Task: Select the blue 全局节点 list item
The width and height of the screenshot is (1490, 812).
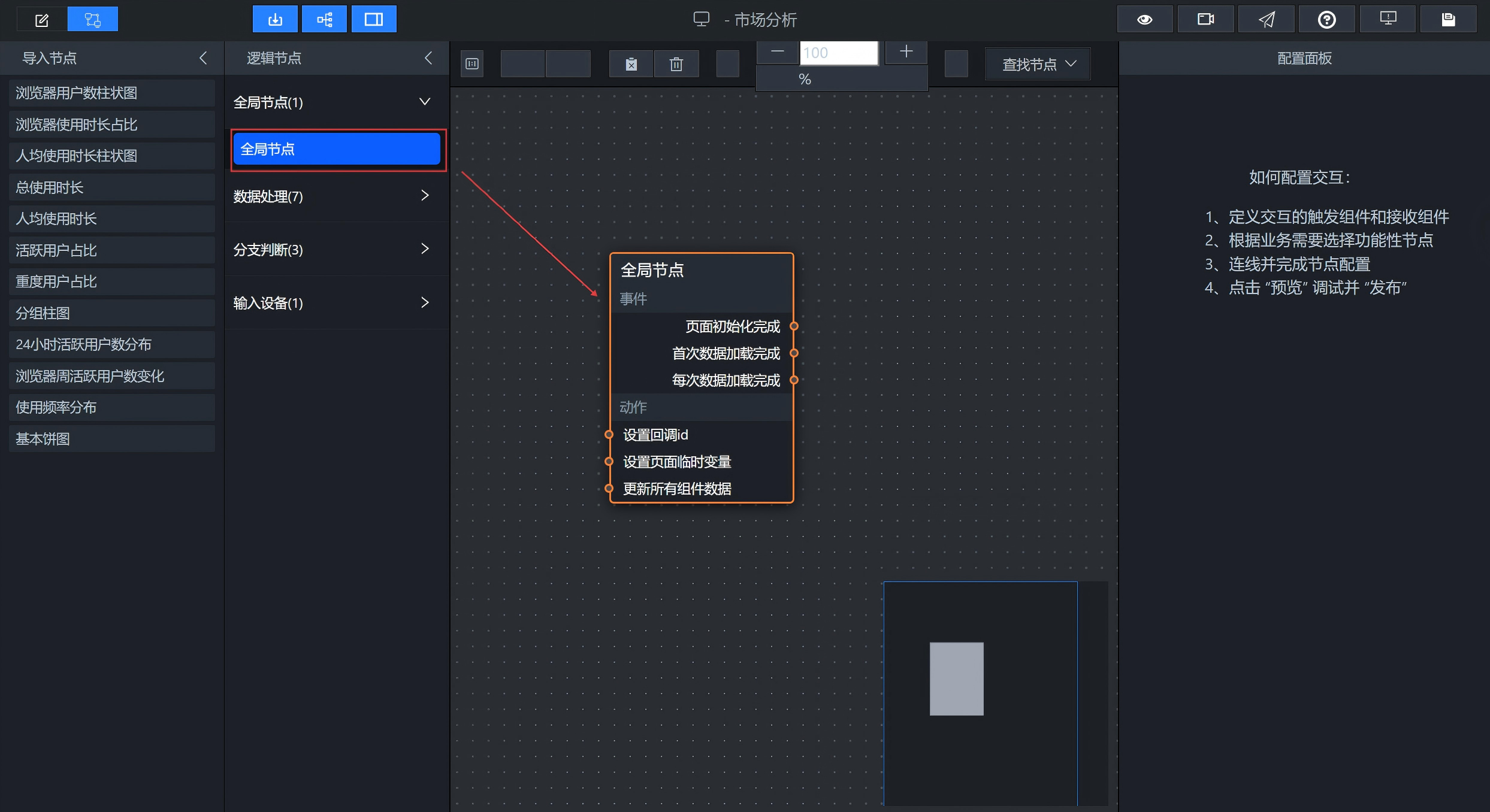Action: [337, 149]
